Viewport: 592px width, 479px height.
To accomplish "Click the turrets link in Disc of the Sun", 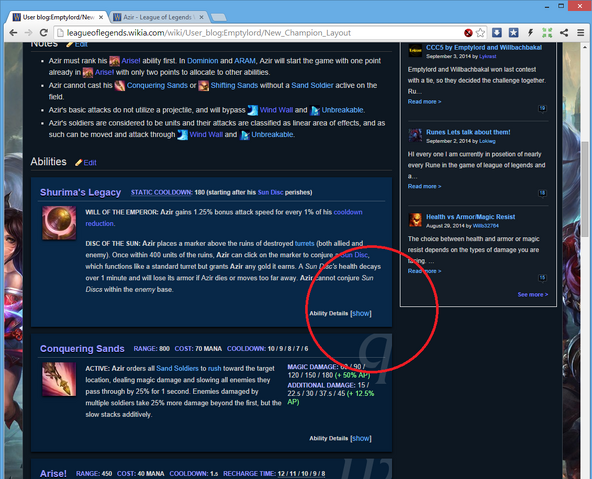I will pos(304,243).
